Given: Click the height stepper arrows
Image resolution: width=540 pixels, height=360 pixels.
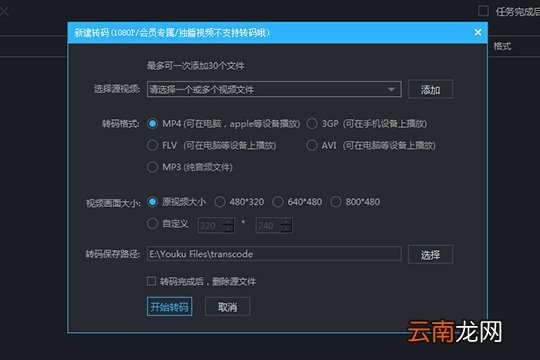Looking at the screenshot, I should [287, 226].
